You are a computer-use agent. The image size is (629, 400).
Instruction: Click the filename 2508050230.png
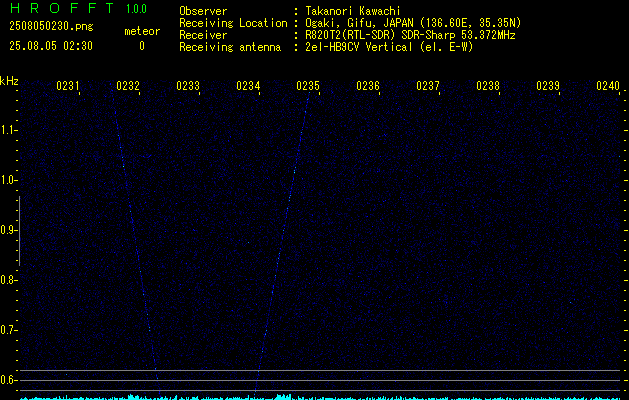pos(51,27)
